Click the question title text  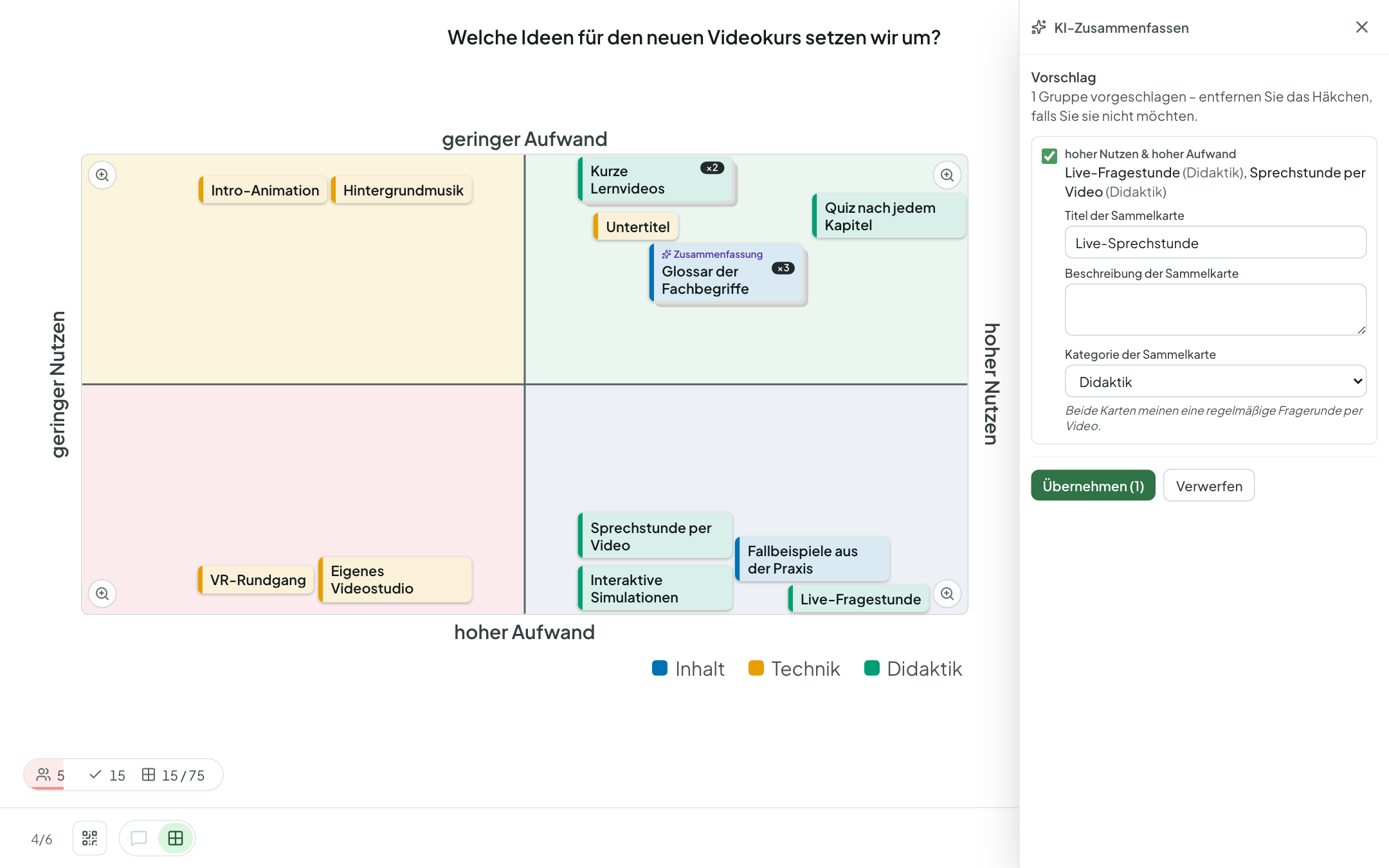pos(694,37)
